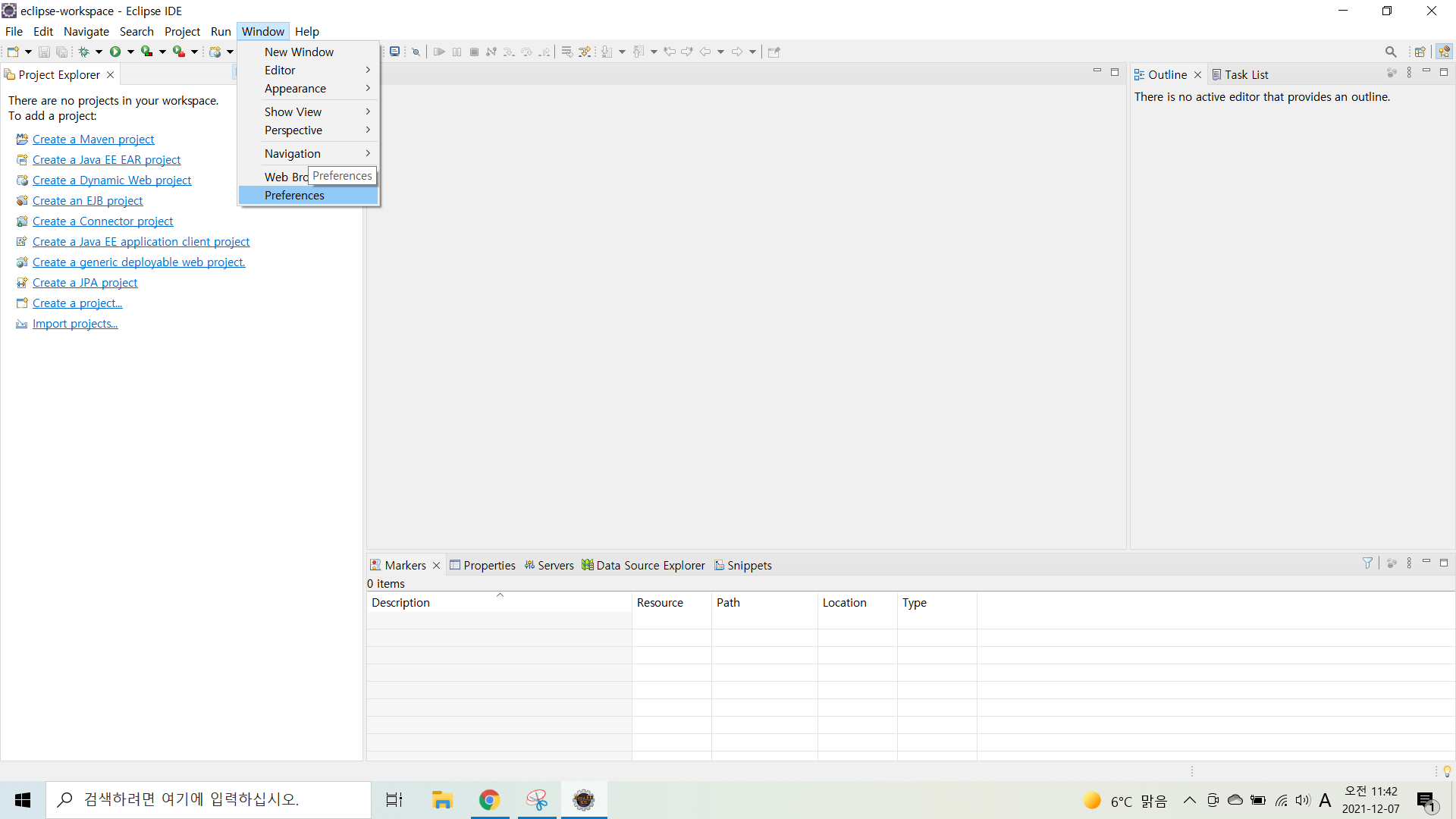Expand the Run configurations dropdown arrow

pyautogui.click(x=130, y=52)
